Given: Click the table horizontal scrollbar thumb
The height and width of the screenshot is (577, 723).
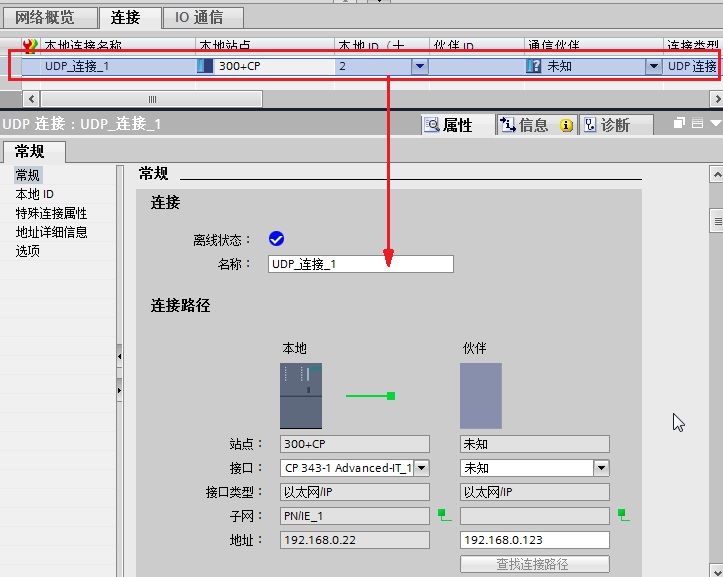Looking at the screenshot, I should pos(152,99).
